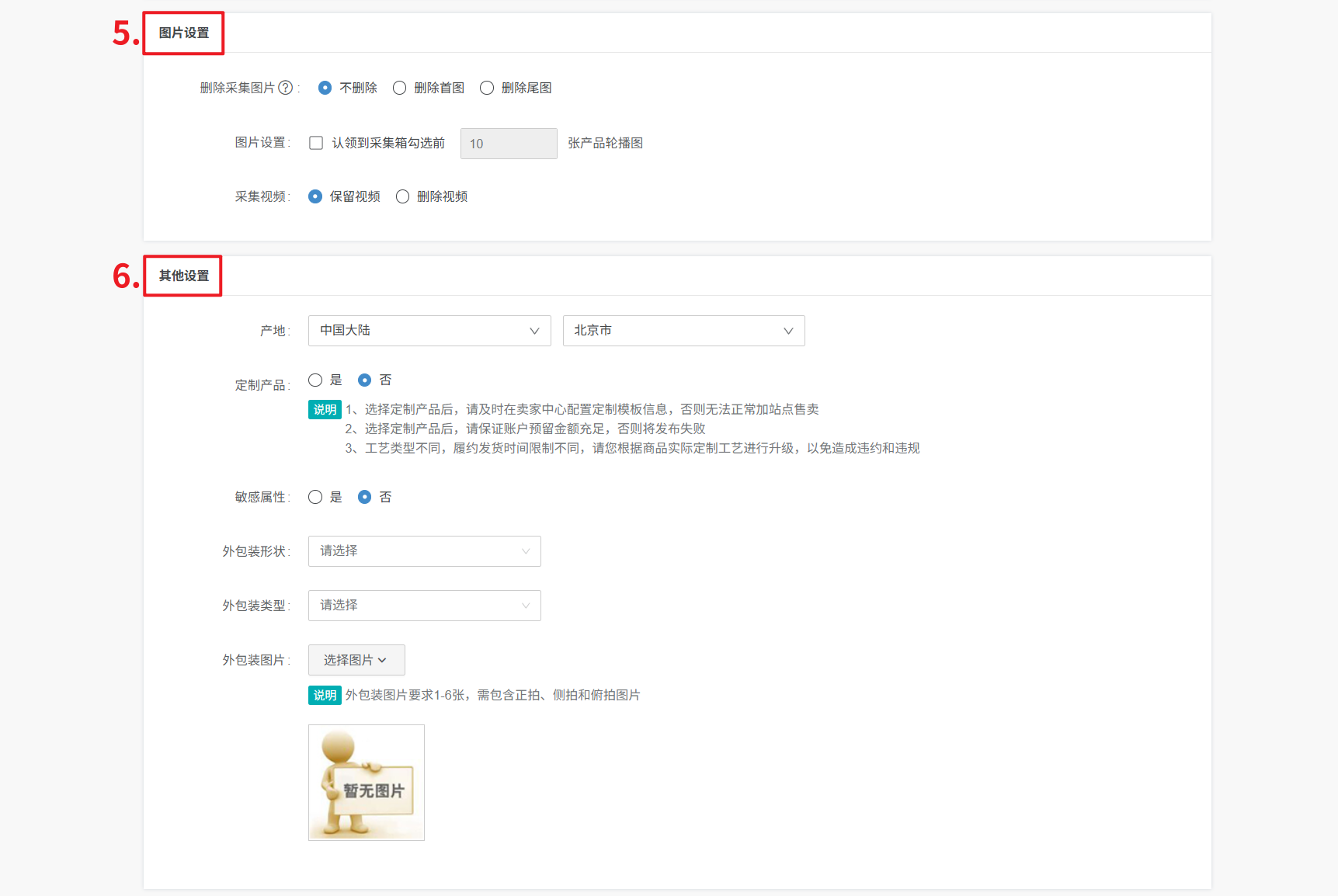Screen dimensions: 1338x896
Task: Set 定制产品 to 否
Action: (364, 380)
